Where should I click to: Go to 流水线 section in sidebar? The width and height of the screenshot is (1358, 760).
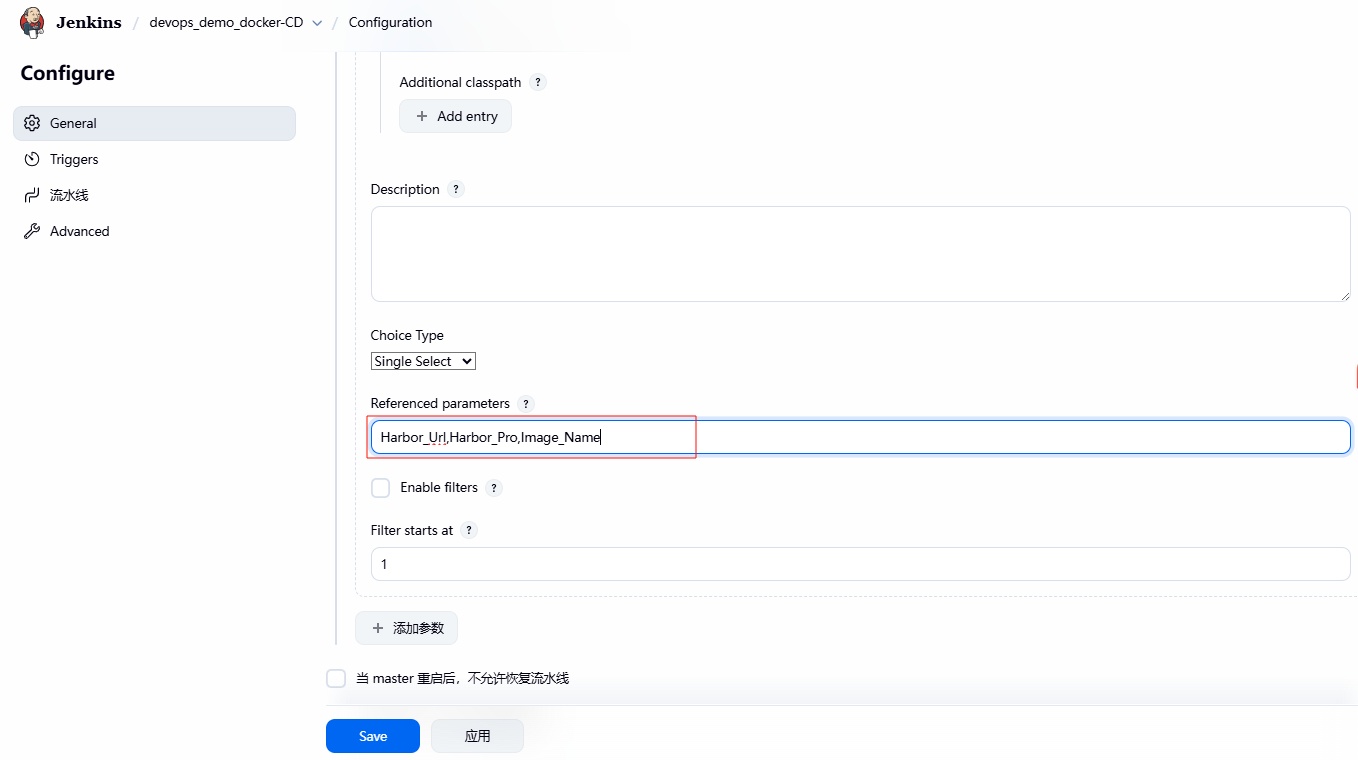tap(69, 195)
